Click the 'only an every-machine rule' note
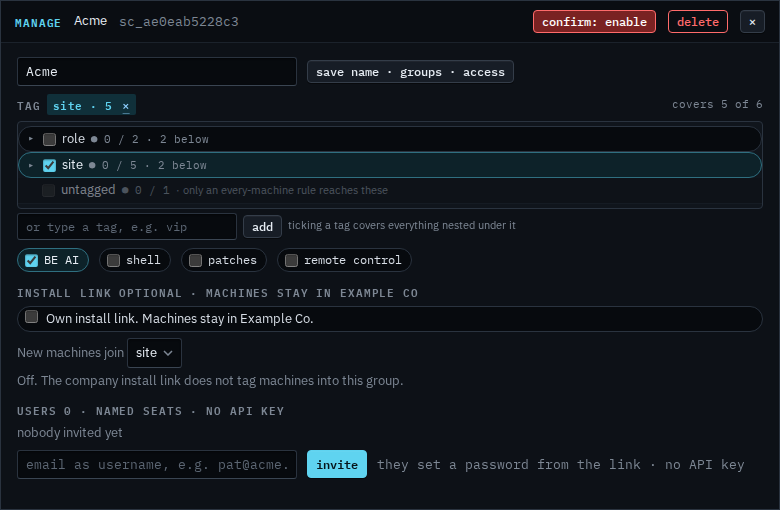This screenshot has width=780, height=510. click(285, 191)
